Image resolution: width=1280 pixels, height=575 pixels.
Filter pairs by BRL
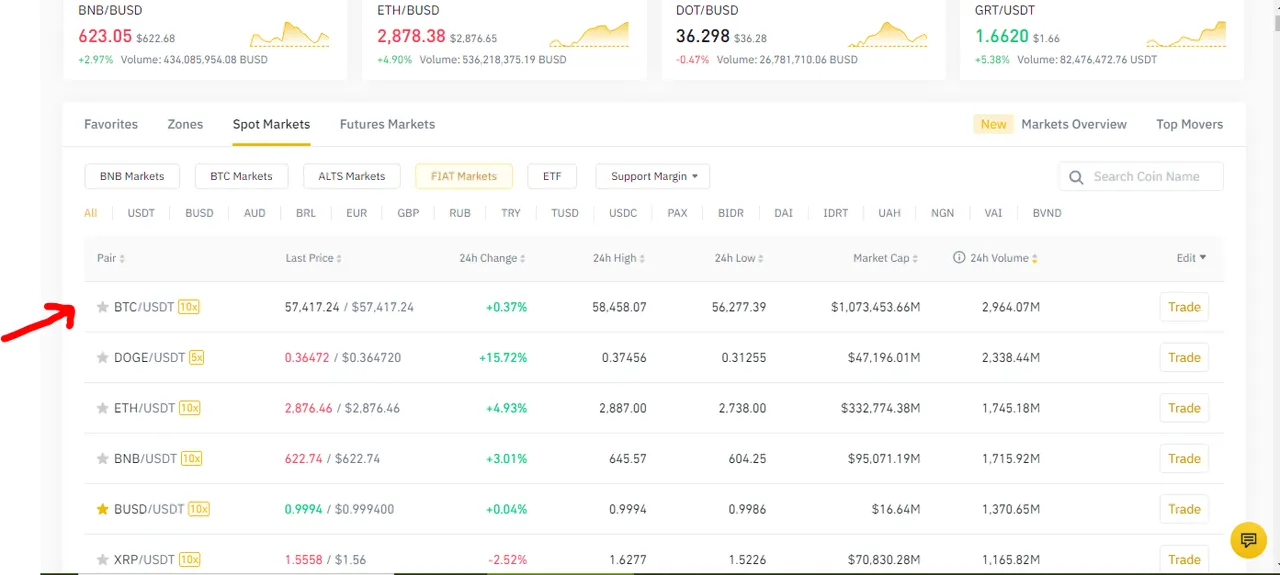pyautogui.click(x=306, y=213)
